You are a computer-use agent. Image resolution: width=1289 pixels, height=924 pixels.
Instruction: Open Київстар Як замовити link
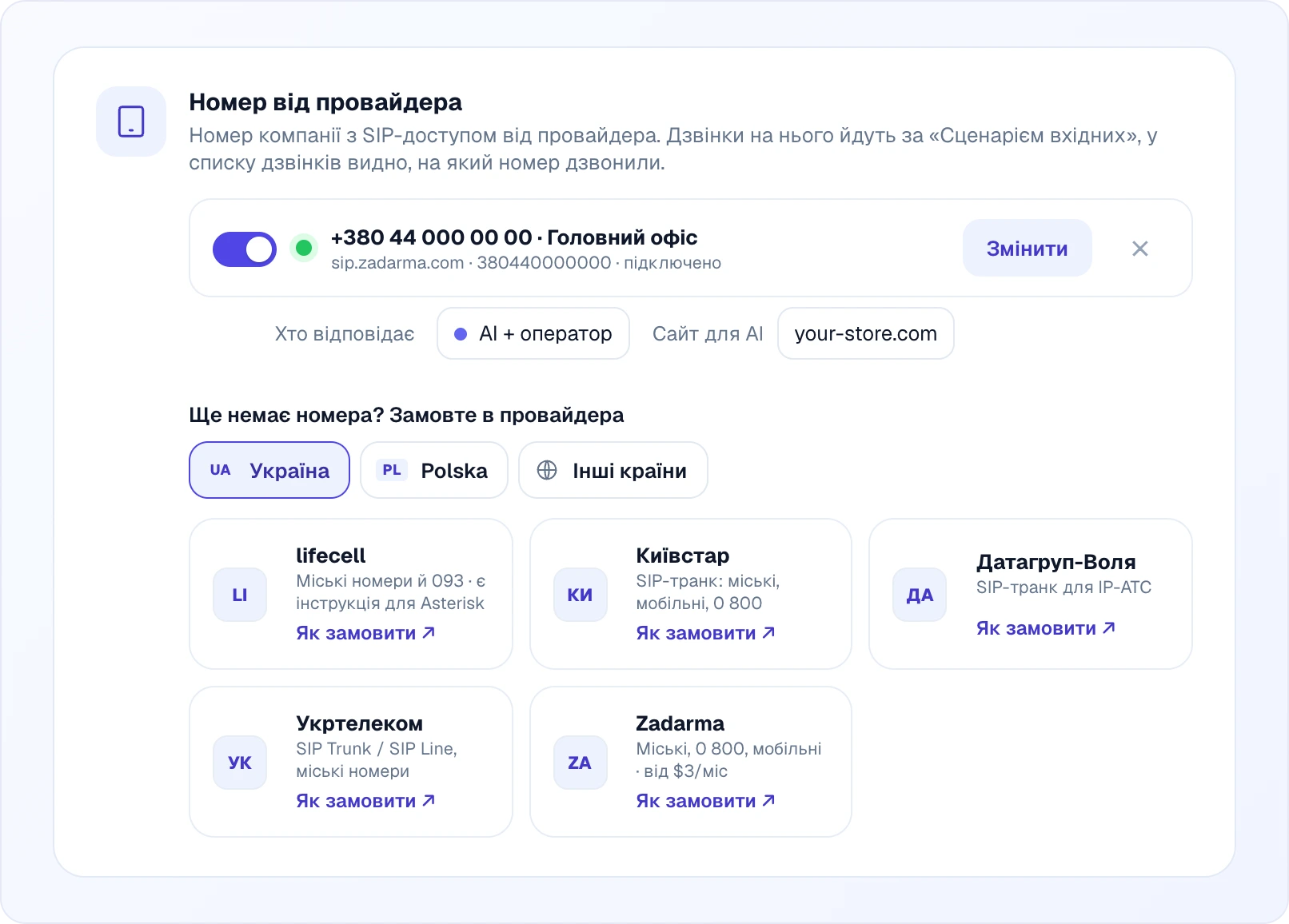[705, 633]
